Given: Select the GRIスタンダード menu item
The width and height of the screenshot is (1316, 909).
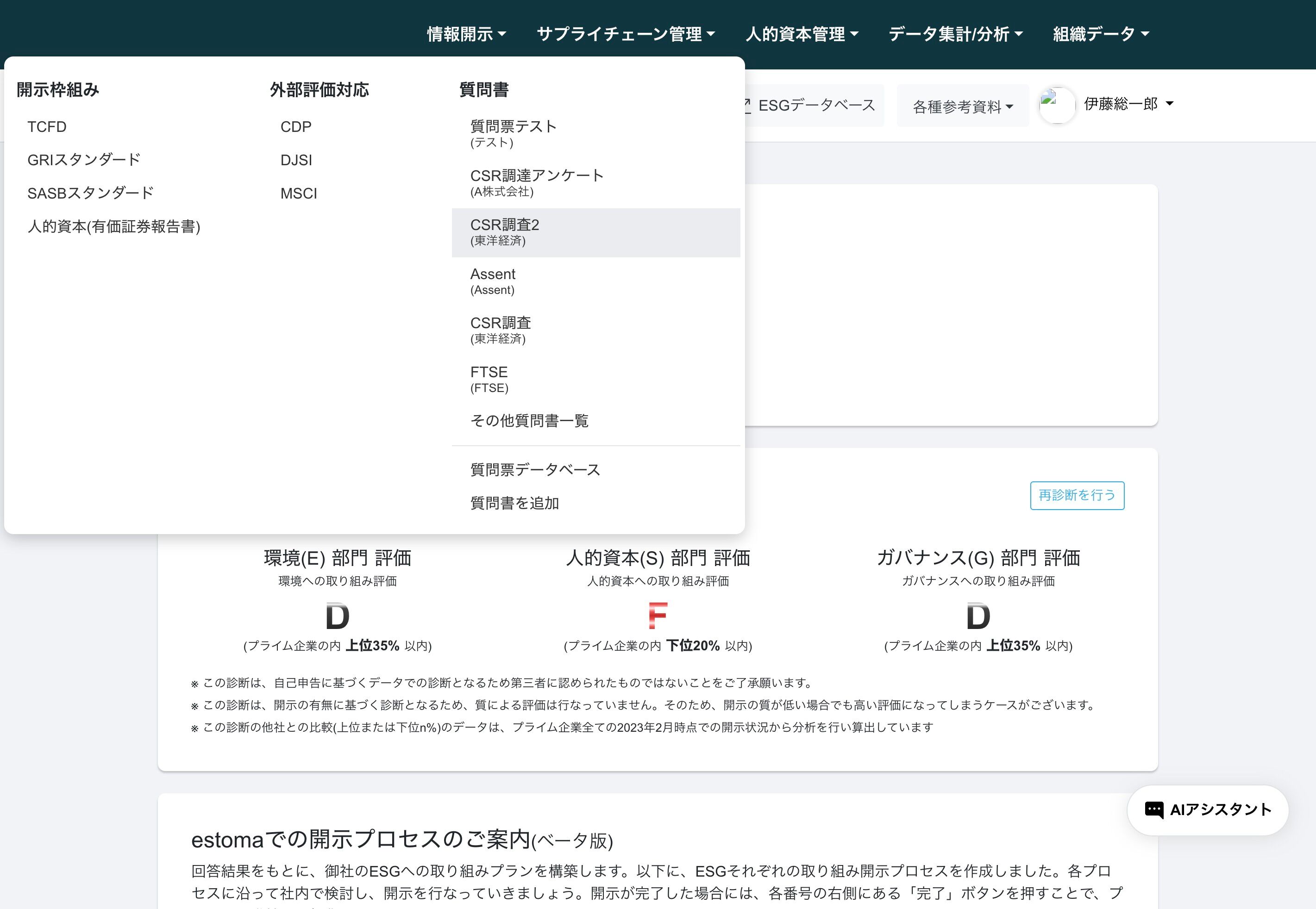Looking at the screenshot, I should click(x=84, y=160).
